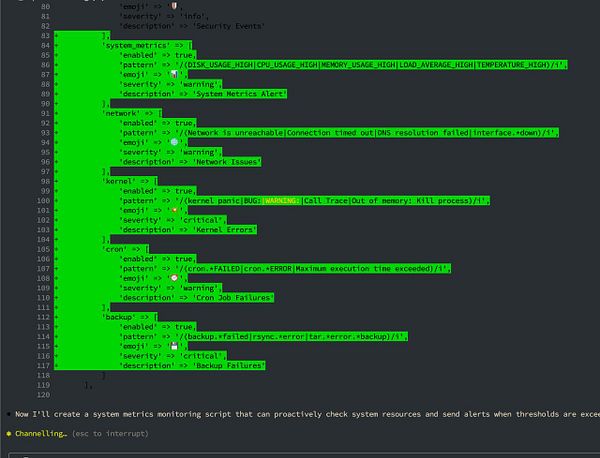Click 'Cron Job Failures' description on line 110
Viewport: 600px width, 458px height.
click(233, 298)
